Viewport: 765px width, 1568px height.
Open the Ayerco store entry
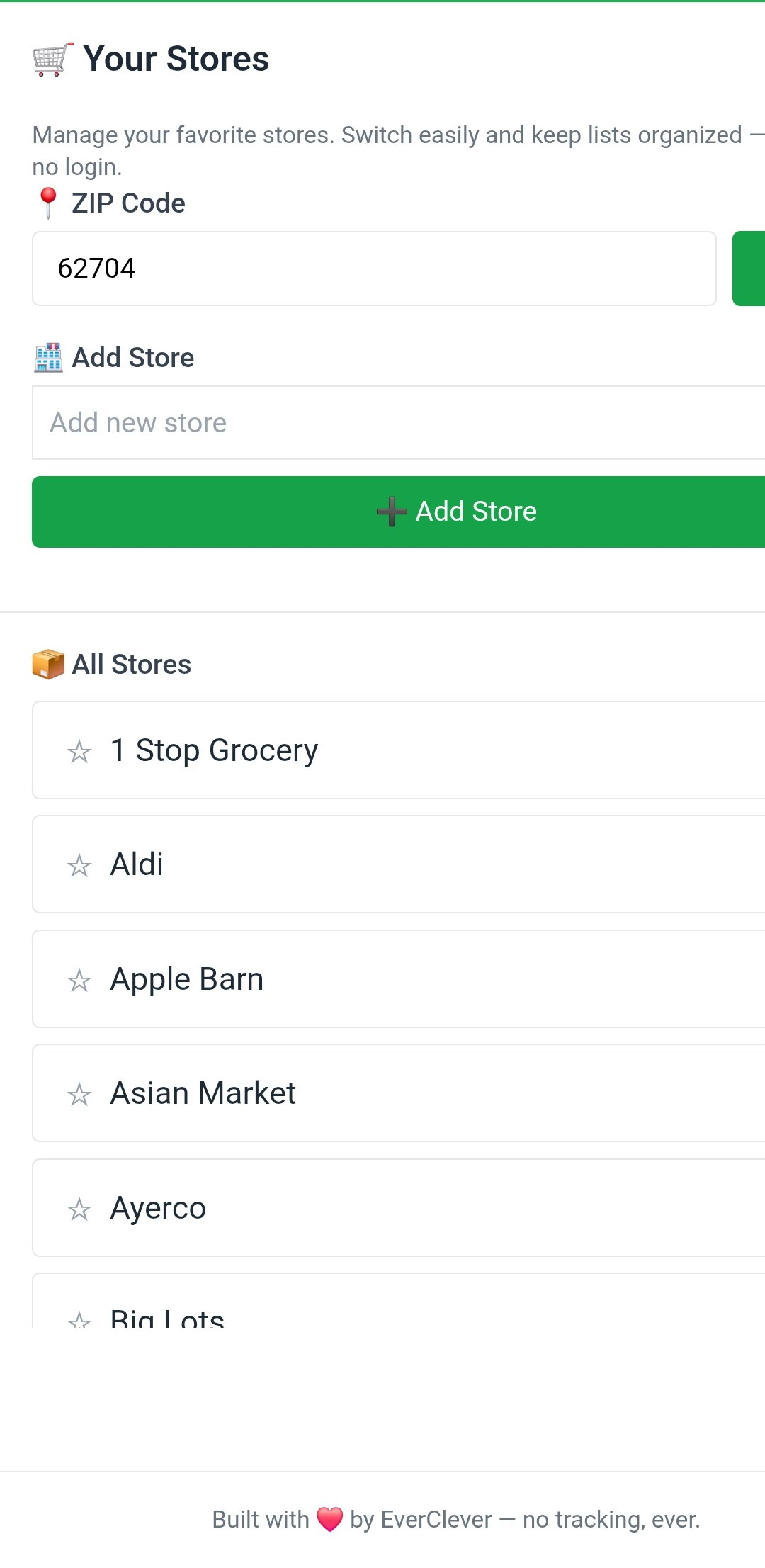pos(398,1208)
